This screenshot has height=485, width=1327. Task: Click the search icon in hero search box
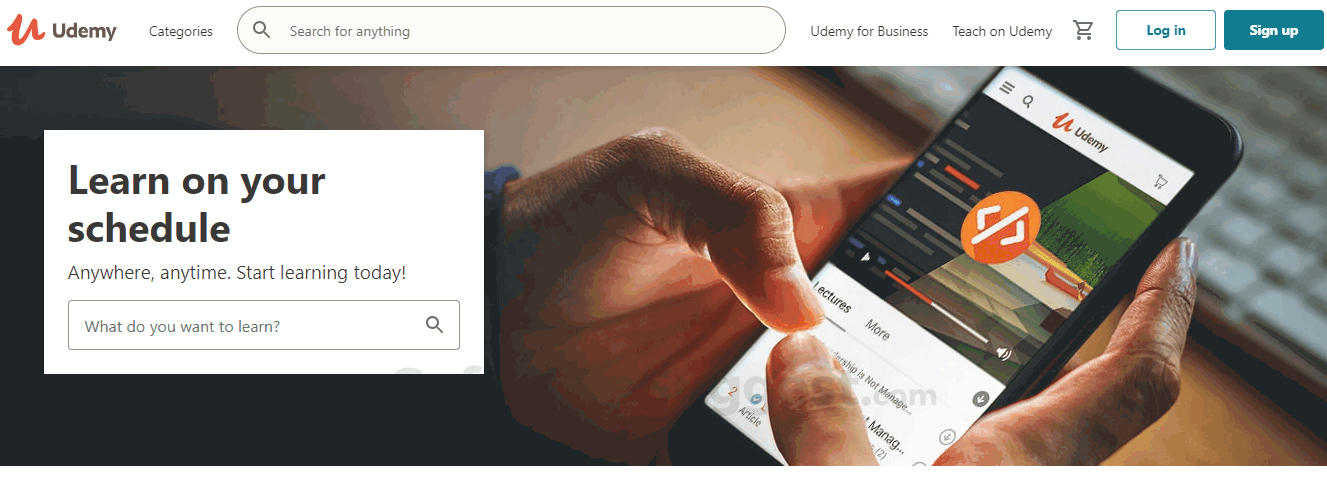(x=434, y=325)
